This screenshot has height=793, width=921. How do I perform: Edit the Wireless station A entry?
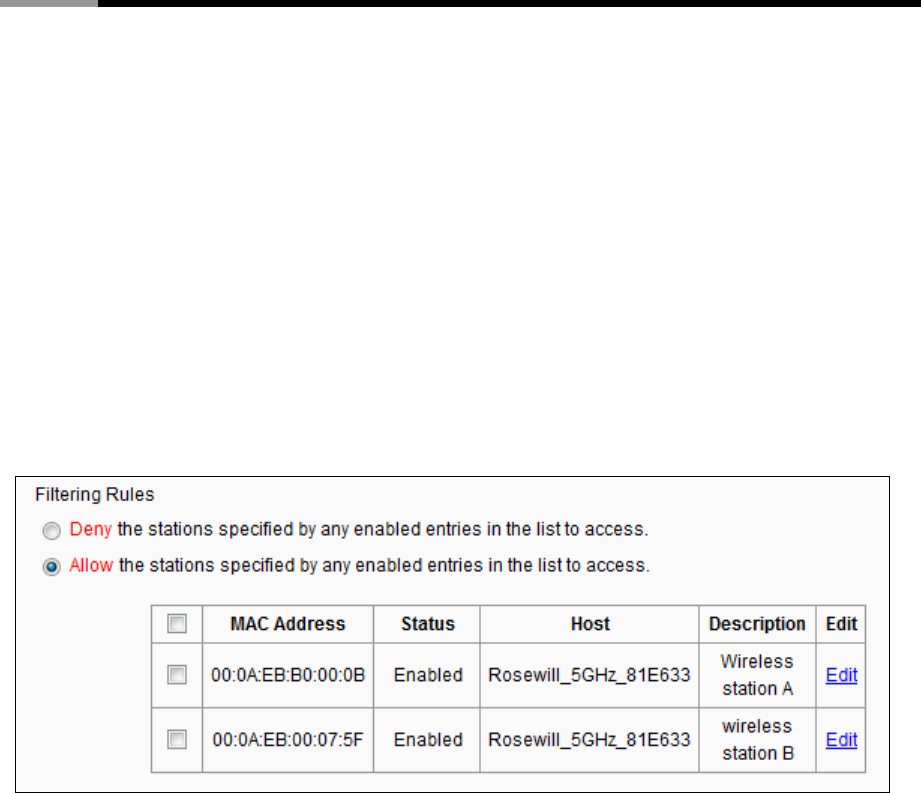pos(841,676)
